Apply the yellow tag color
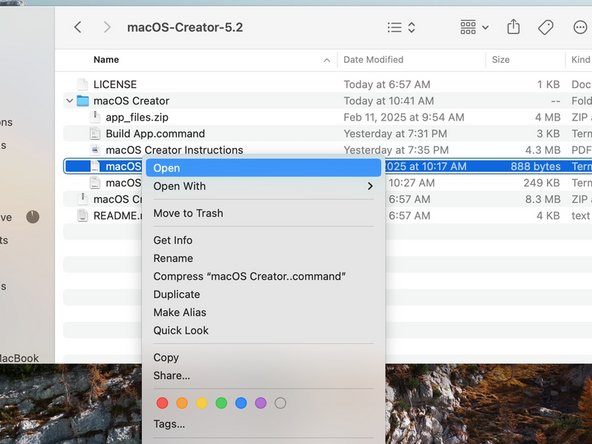 click(x=202, y=403)
